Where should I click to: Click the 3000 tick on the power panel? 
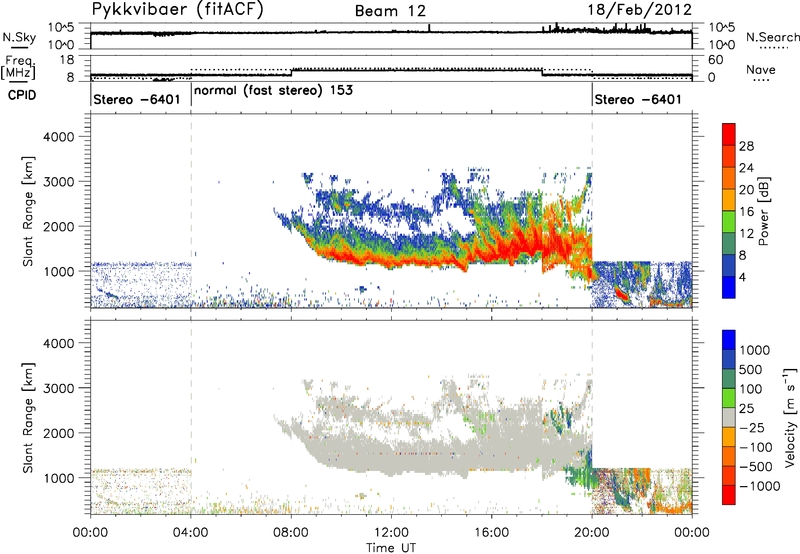pos(58,182)
